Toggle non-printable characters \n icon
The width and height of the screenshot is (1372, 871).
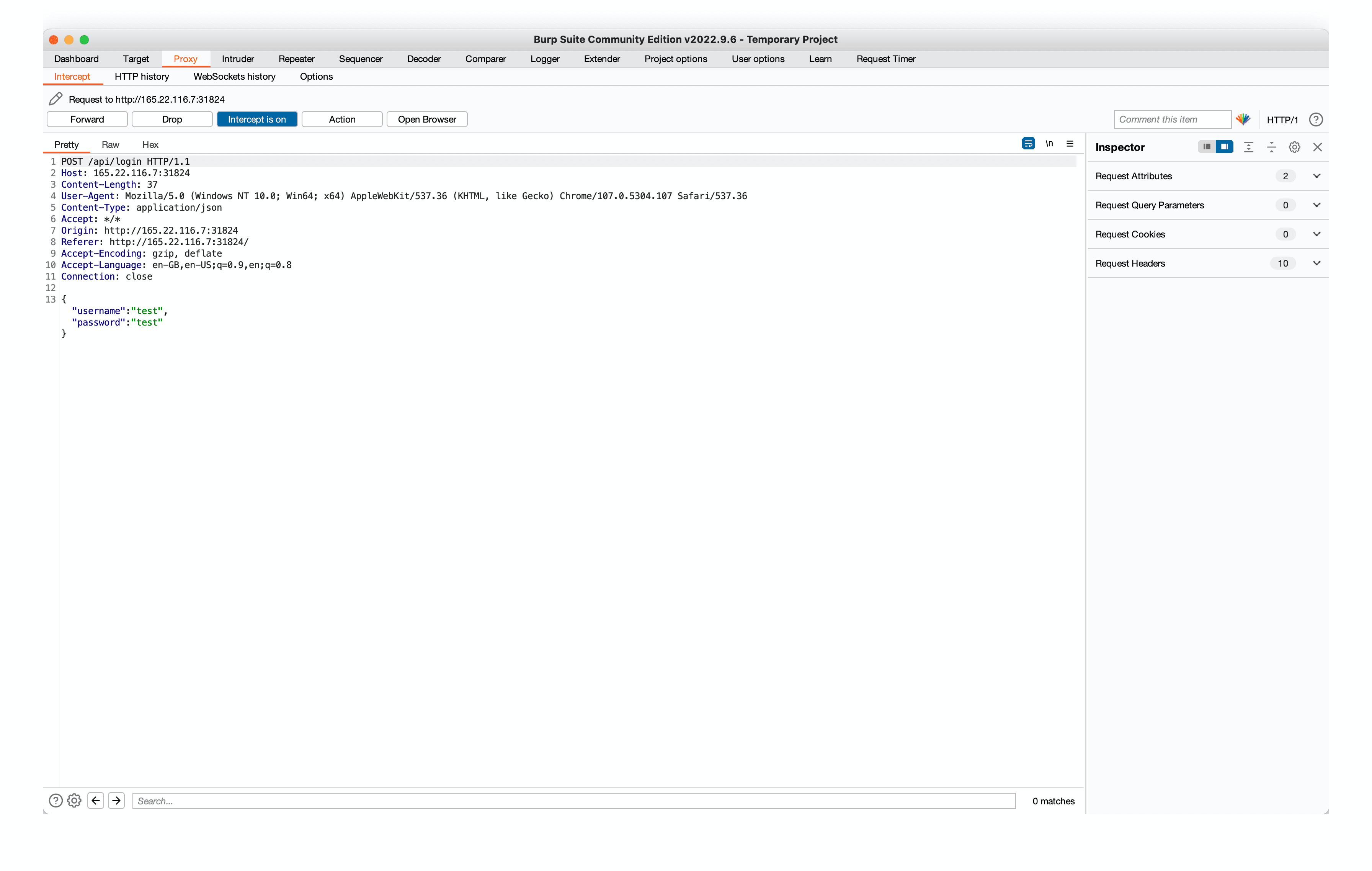click(x=1049, y=144)
